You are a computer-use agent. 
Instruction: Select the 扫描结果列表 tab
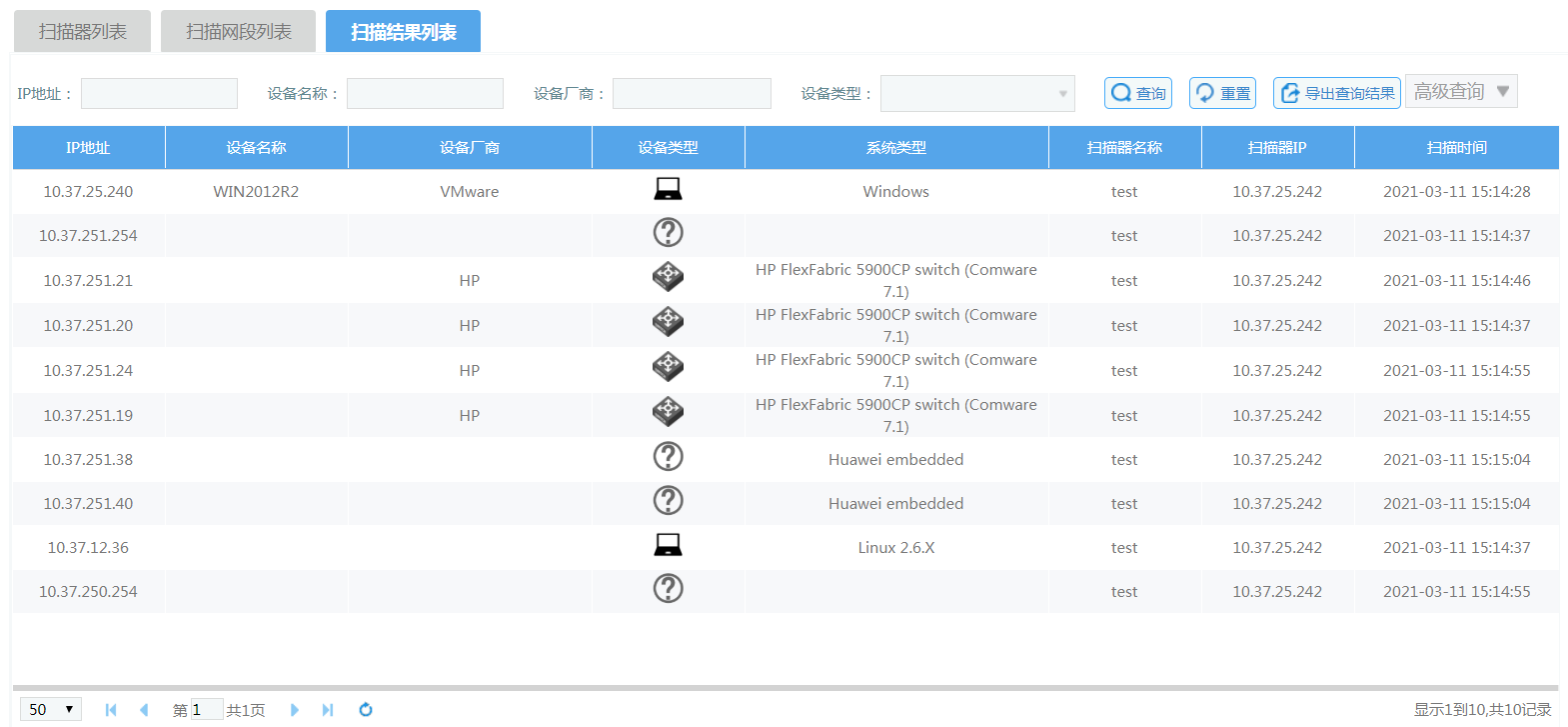tap(404, 32)
